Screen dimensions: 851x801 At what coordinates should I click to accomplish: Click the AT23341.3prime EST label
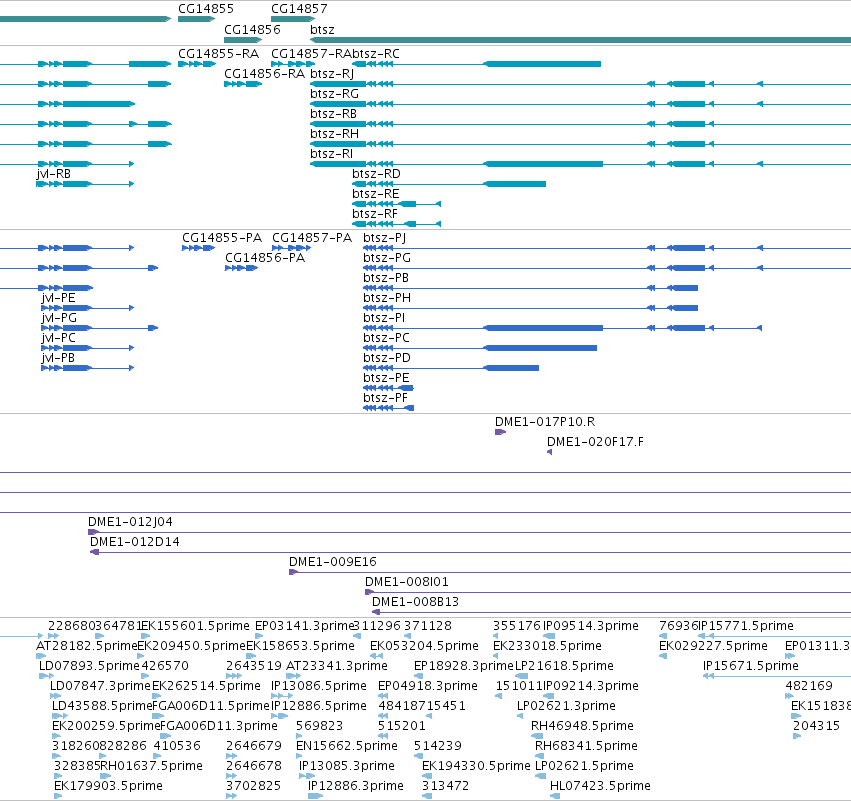pos(337,666)
